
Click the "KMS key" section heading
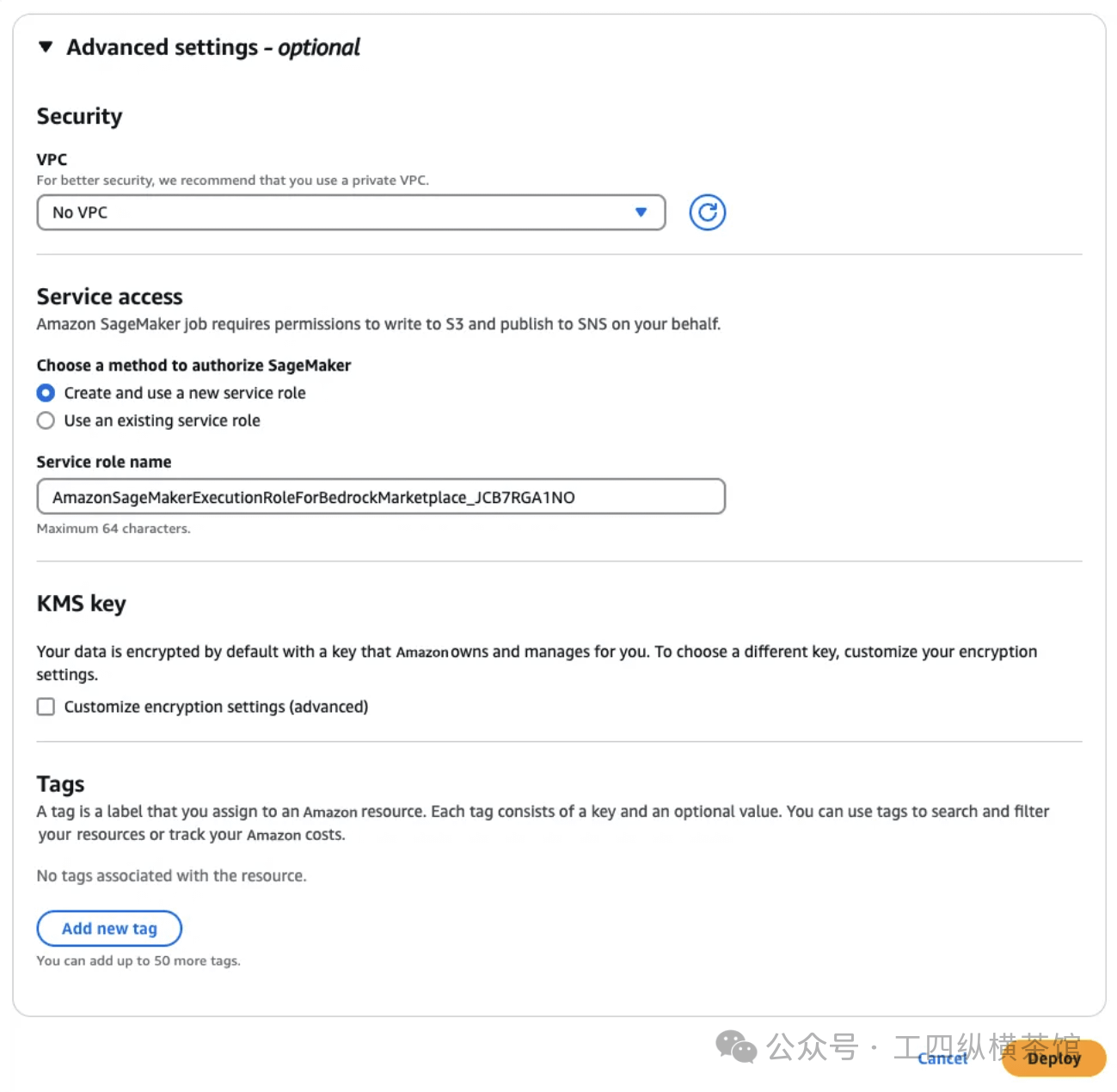(82, 604)
